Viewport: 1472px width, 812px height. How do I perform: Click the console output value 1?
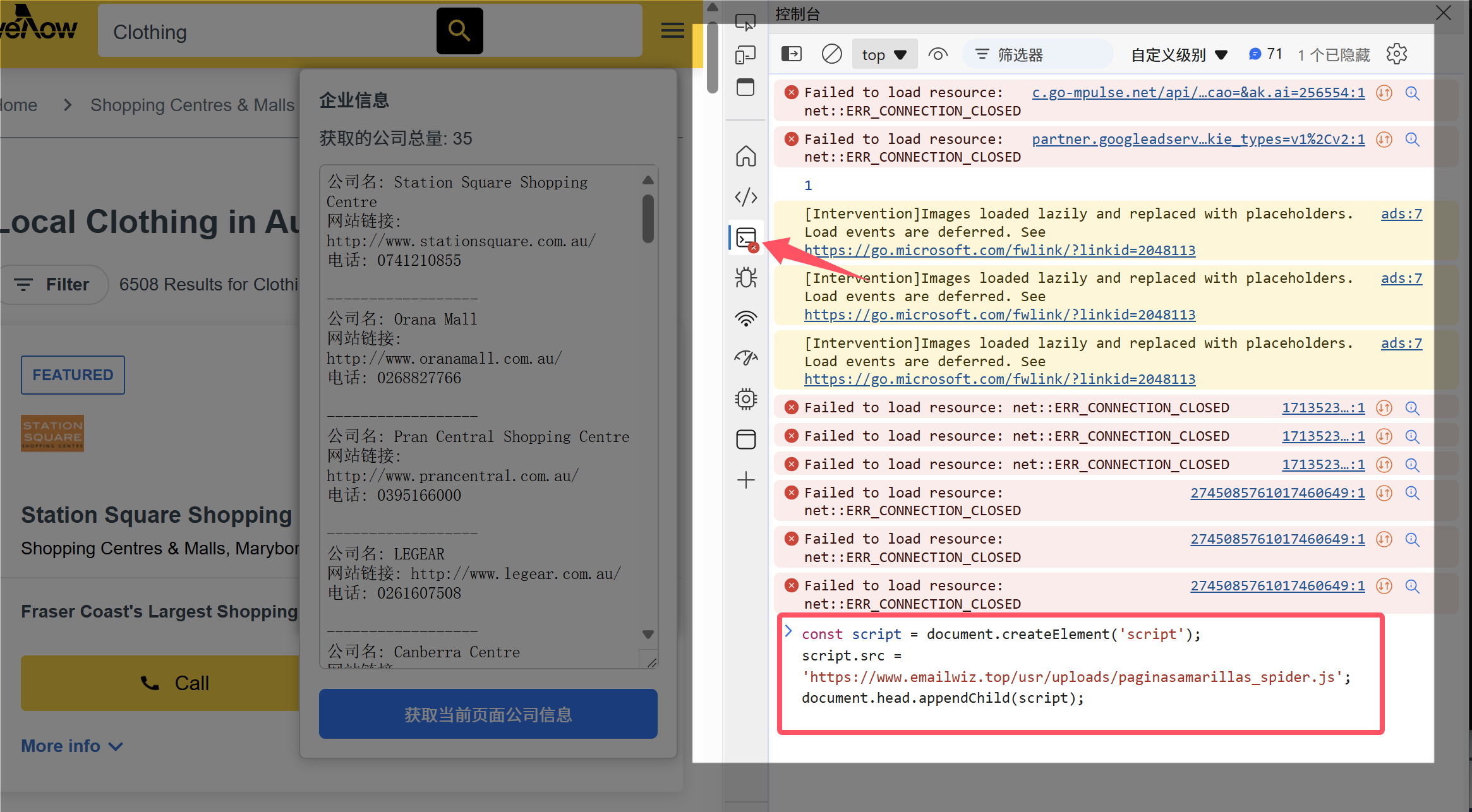(808, 186)
